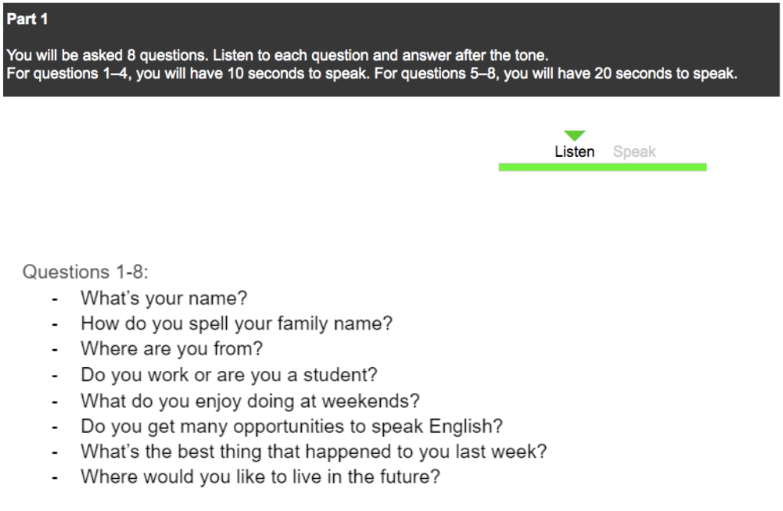The width and height of the screenshot is (783, 511).
Task: Click the question about the best thing last week
Action: click(314, 452)
